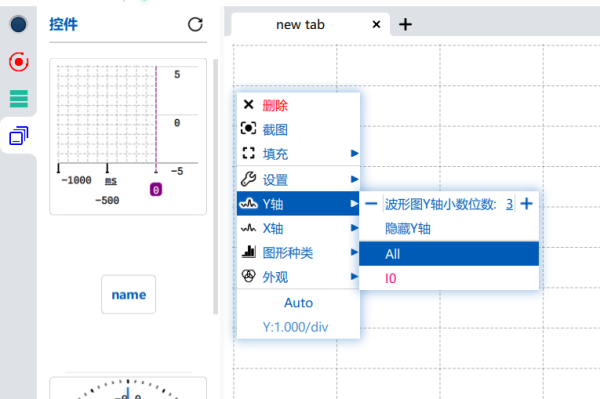This screenshot has height=399, width=600.
Task: Expand the 填充 submenu arrow
Action: coord(354,153)
